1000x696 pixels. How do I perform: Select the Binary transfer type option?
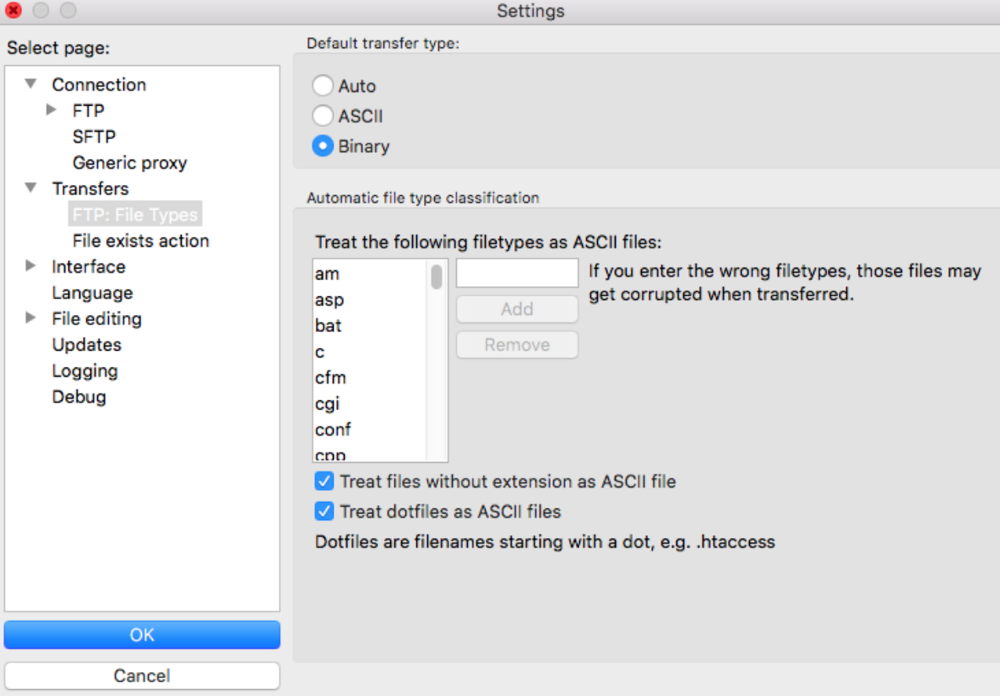pos(323,146)
